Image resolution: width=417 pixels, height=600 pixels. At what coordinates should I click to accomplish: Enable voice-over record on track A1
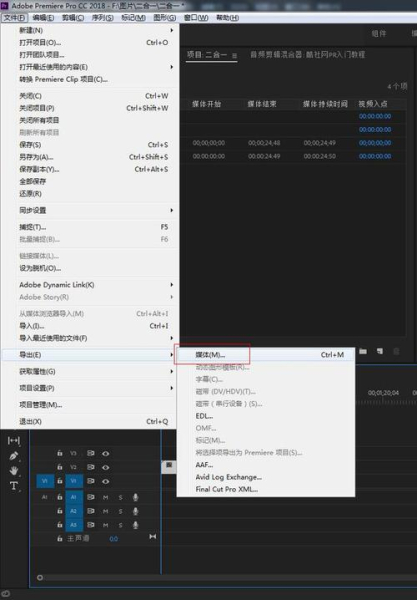[x=135, y=497]
